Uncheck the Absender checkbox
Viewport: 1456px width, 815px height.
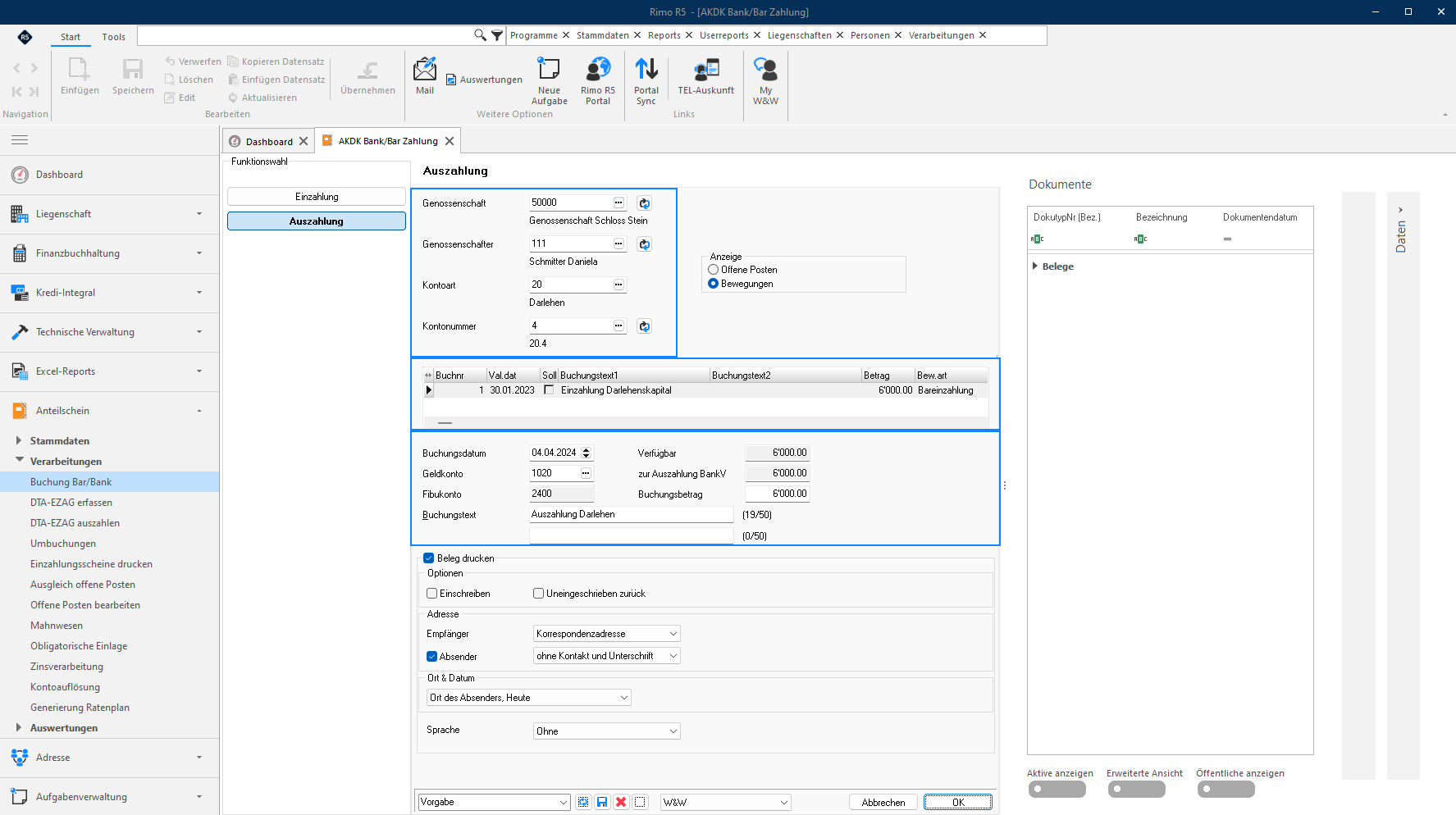coord(431,657)
